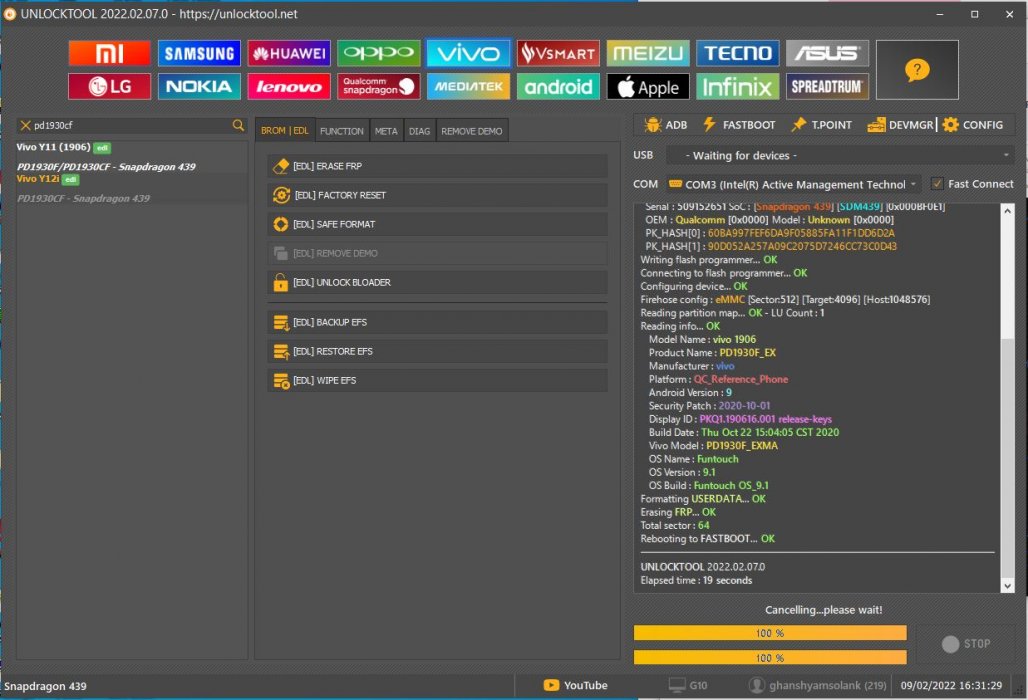Open the Huawei brand tile
Viewport: 1028px width, 700px height.
289,53
